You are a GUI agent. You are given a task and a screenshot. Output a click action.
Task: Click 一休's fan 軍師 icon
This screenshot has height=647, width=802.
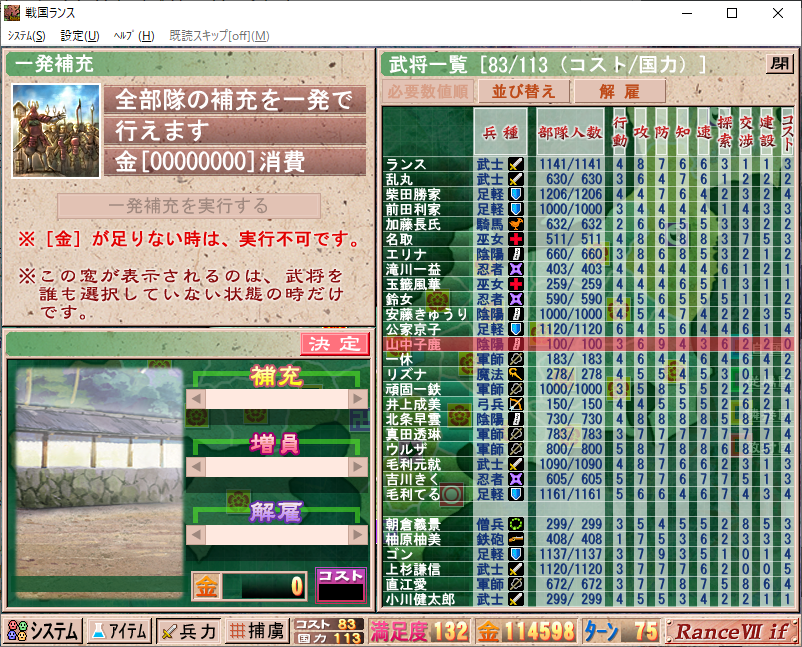(516, 359)
